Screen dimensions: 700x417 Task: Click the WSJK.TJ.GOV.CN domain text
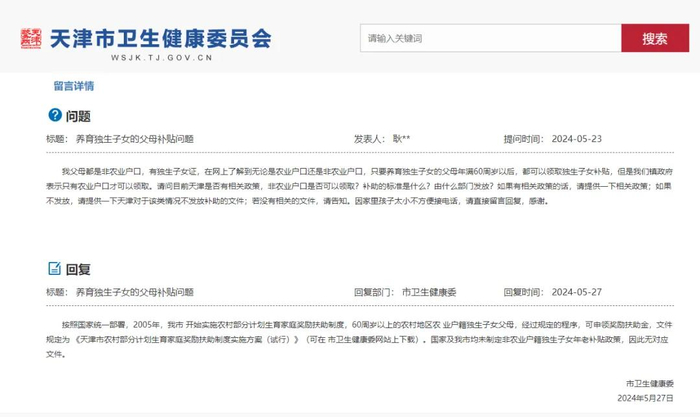(x=162, y=58)
